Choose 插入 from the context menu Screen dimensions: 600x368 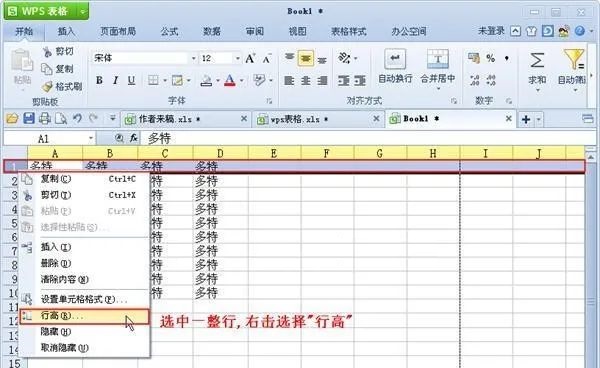pos(85,247)
